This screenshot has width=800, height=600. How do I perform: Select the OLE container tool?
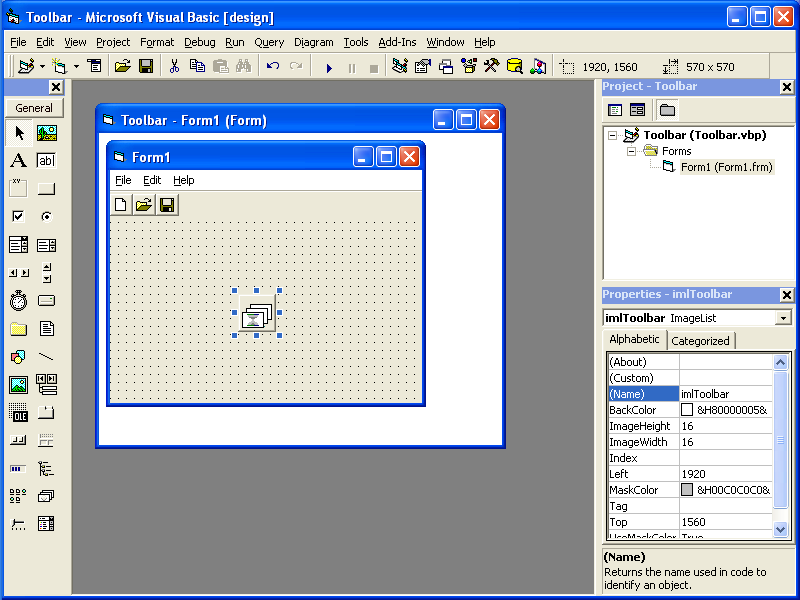pyautogui.click(x=19, y=412)
